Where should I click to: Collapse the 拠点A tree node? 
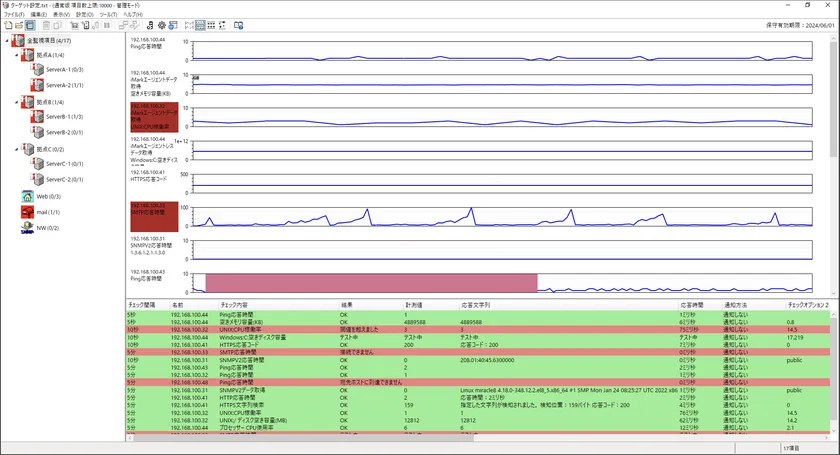coord(17,55)
